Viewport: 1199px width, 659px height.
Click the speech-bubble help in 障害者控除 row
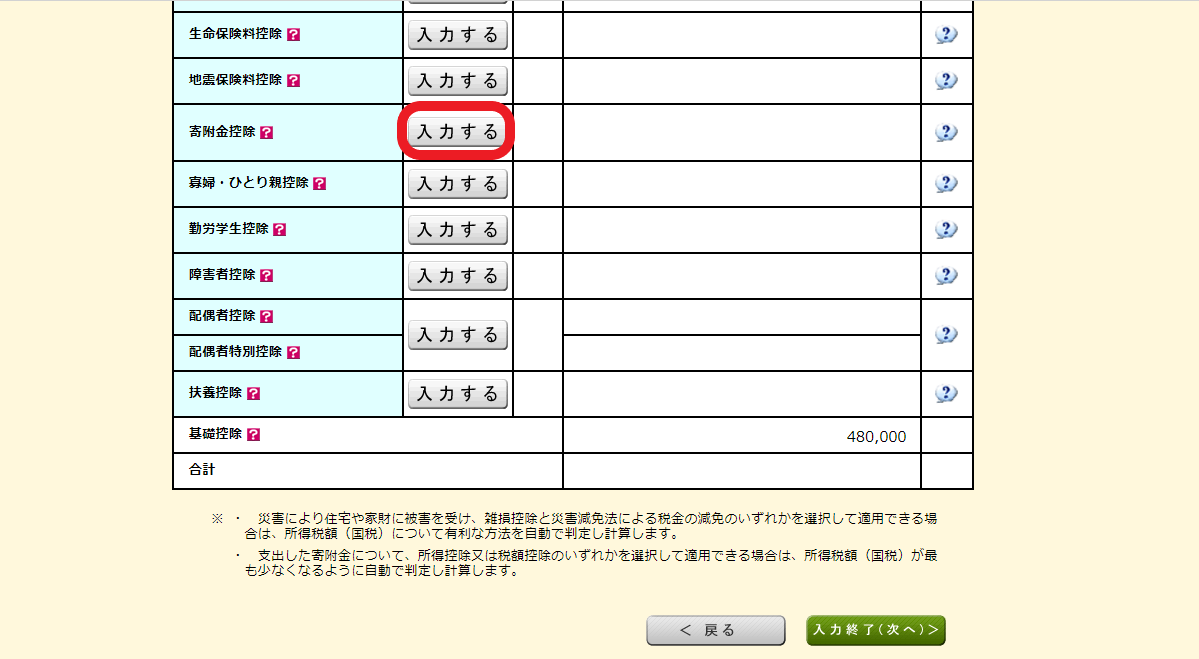[x=946, y=275]
